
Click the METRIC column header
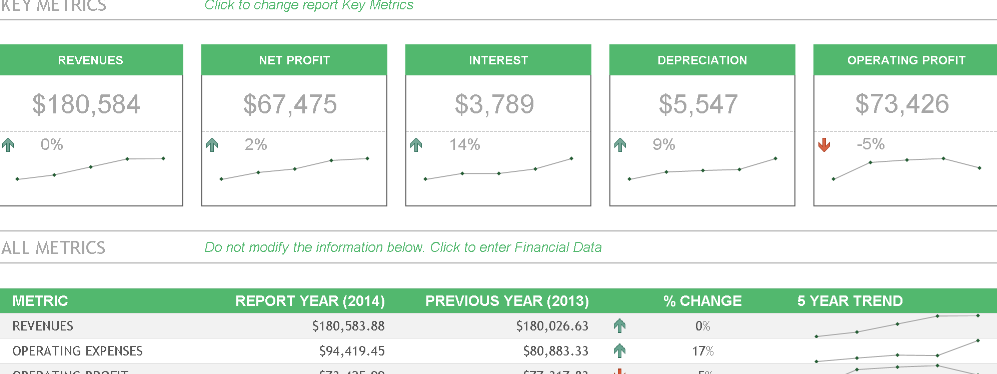tap(40, 301)
